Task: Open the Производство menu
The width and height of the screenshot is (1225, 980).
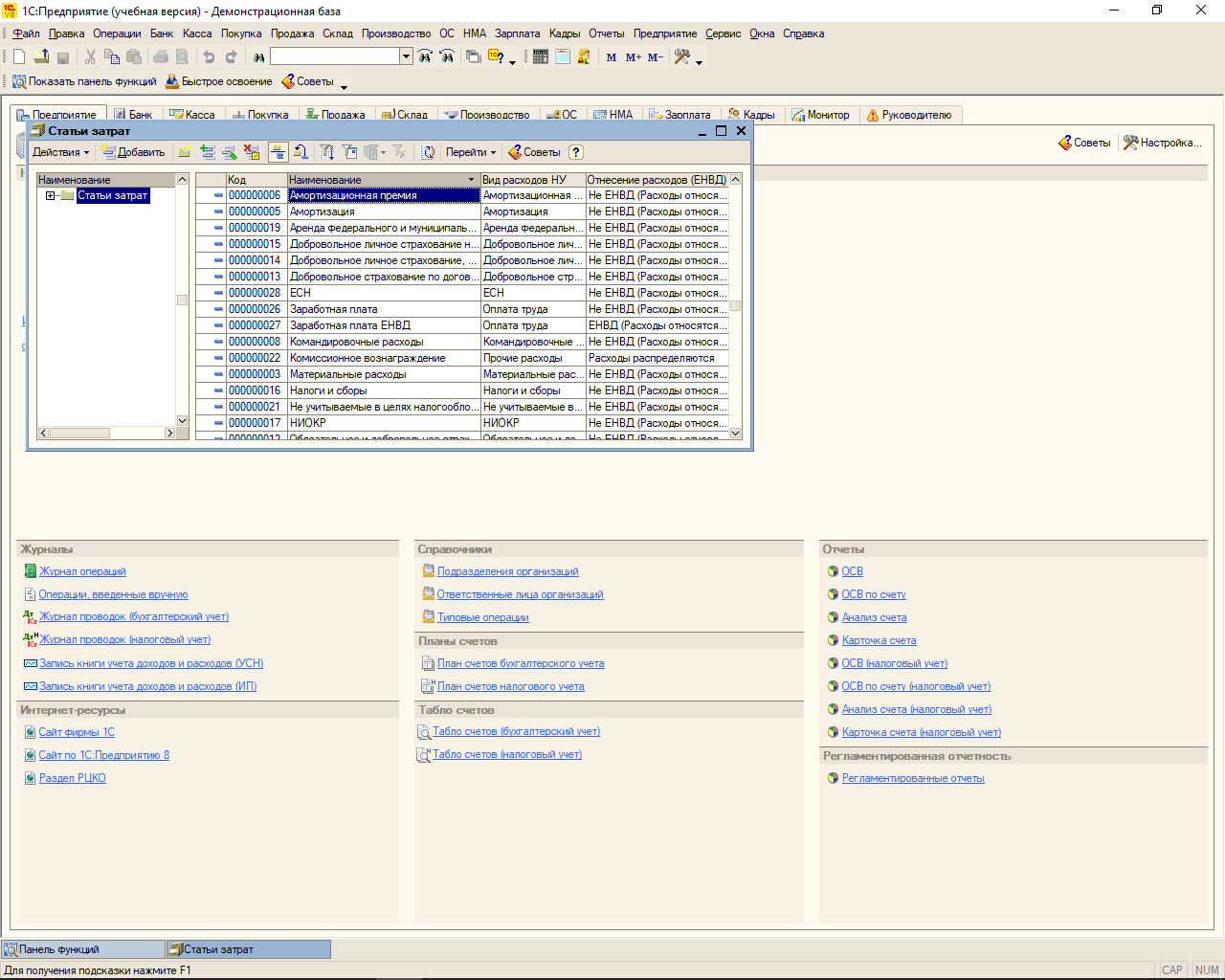Action: point(396,33)
